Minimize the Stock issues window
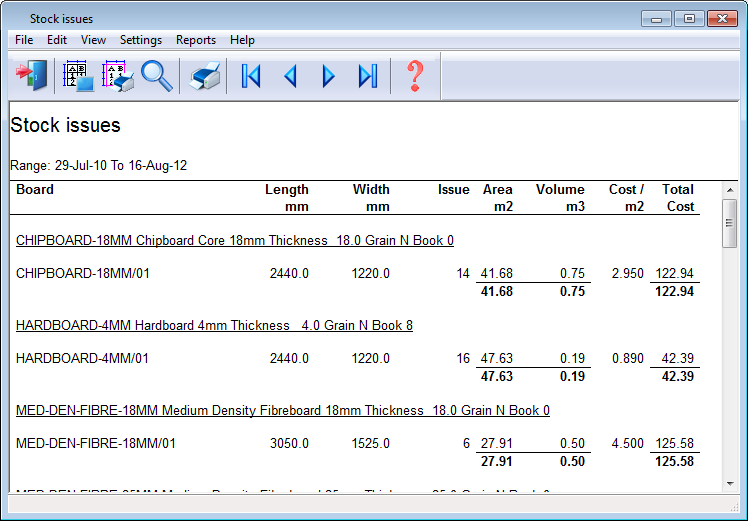 [656, 19]
